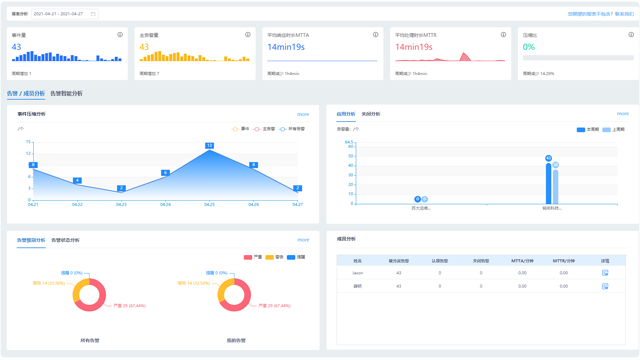Screen dimensions: 640x360
Task: Click the info icon on the 主告警量 card
Action: pyautogui.click(x=248, y=35)
